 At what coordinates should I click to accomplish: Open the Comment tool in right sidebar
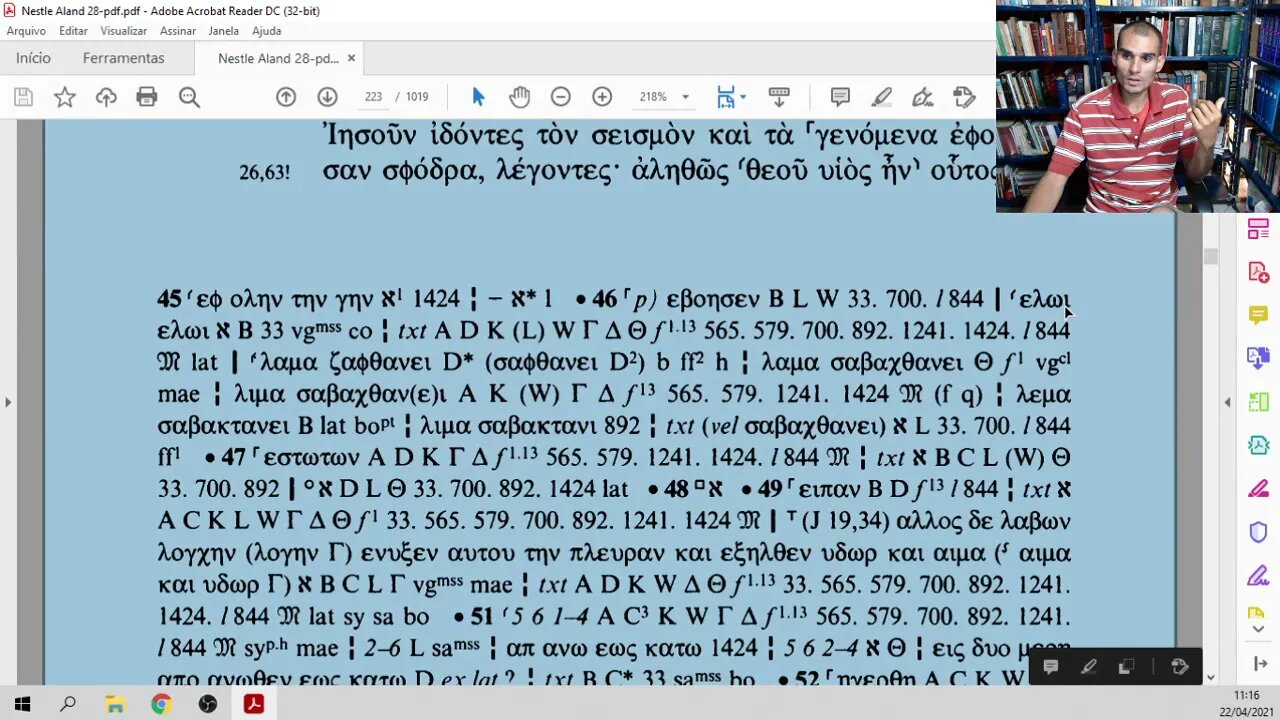(x=1258, y=315)
